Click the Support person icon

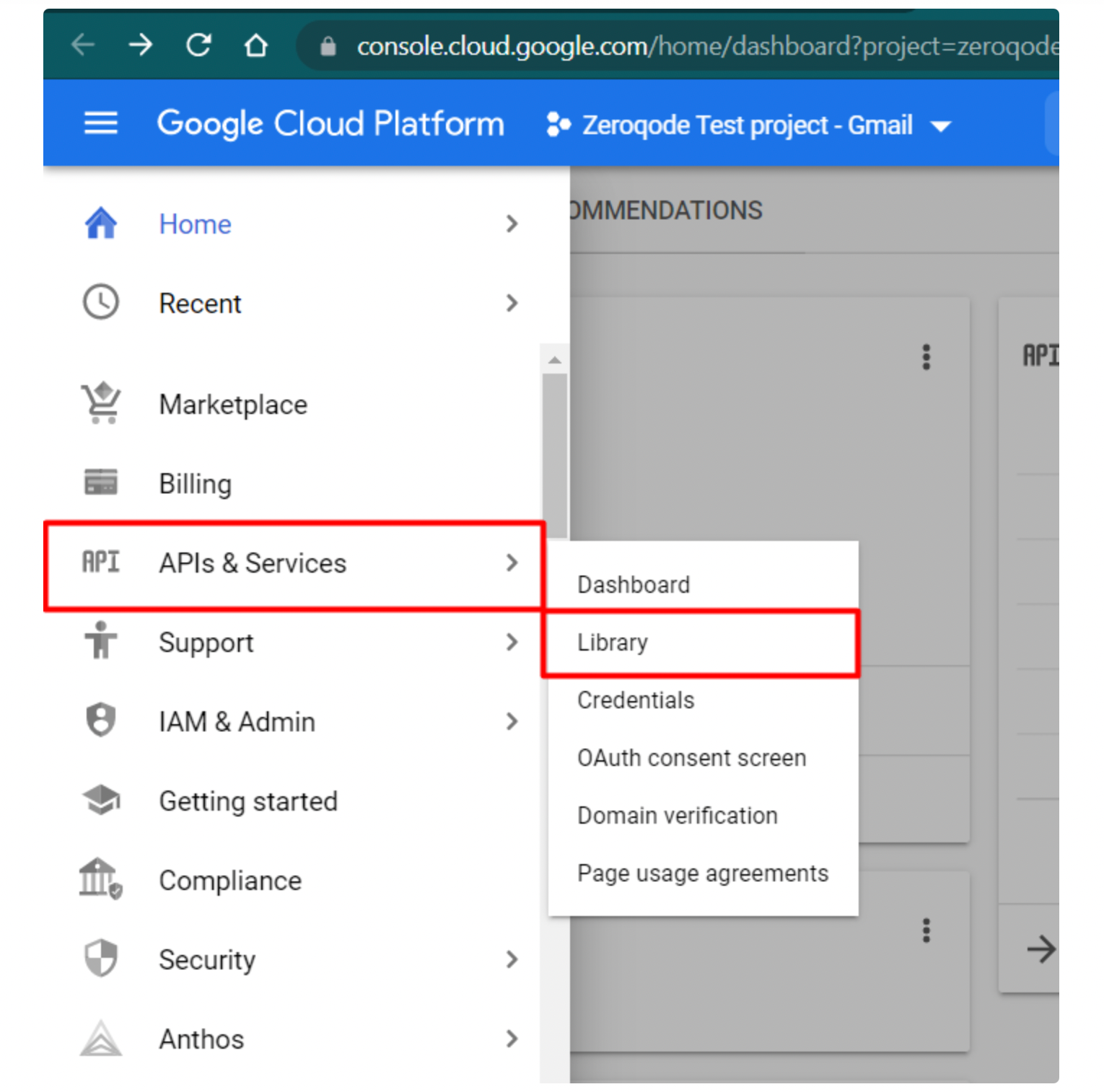click(101, 640)
